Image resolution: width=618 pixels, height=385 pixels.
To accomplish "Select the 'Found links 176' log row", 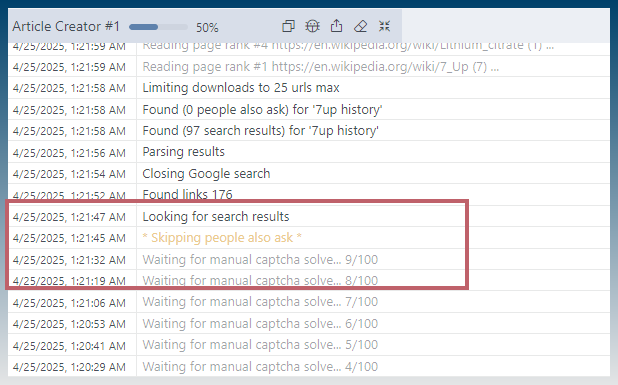I will [309, 195].
